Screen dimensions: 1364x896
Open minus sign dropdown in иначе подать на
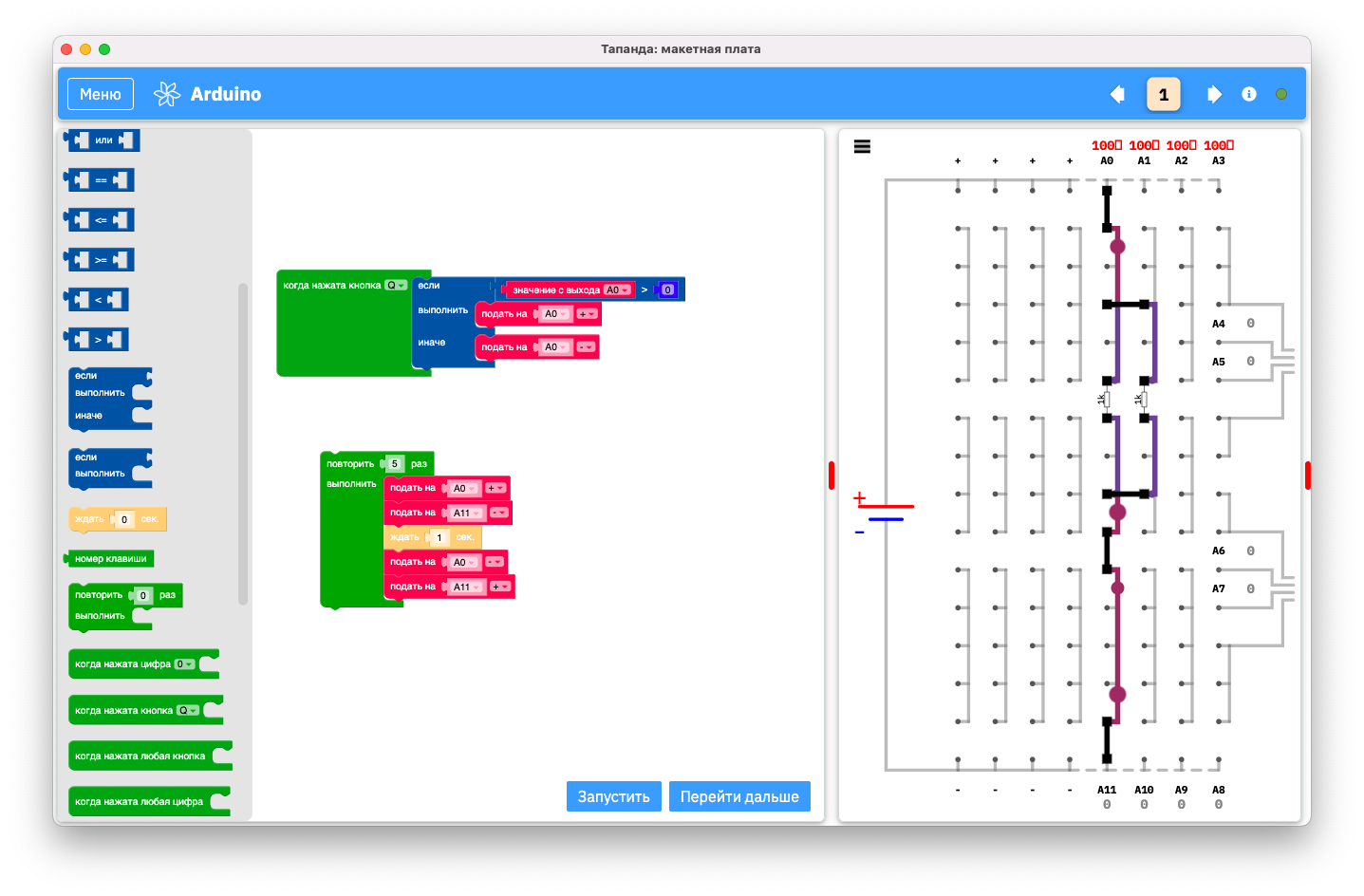coord(587,347)
